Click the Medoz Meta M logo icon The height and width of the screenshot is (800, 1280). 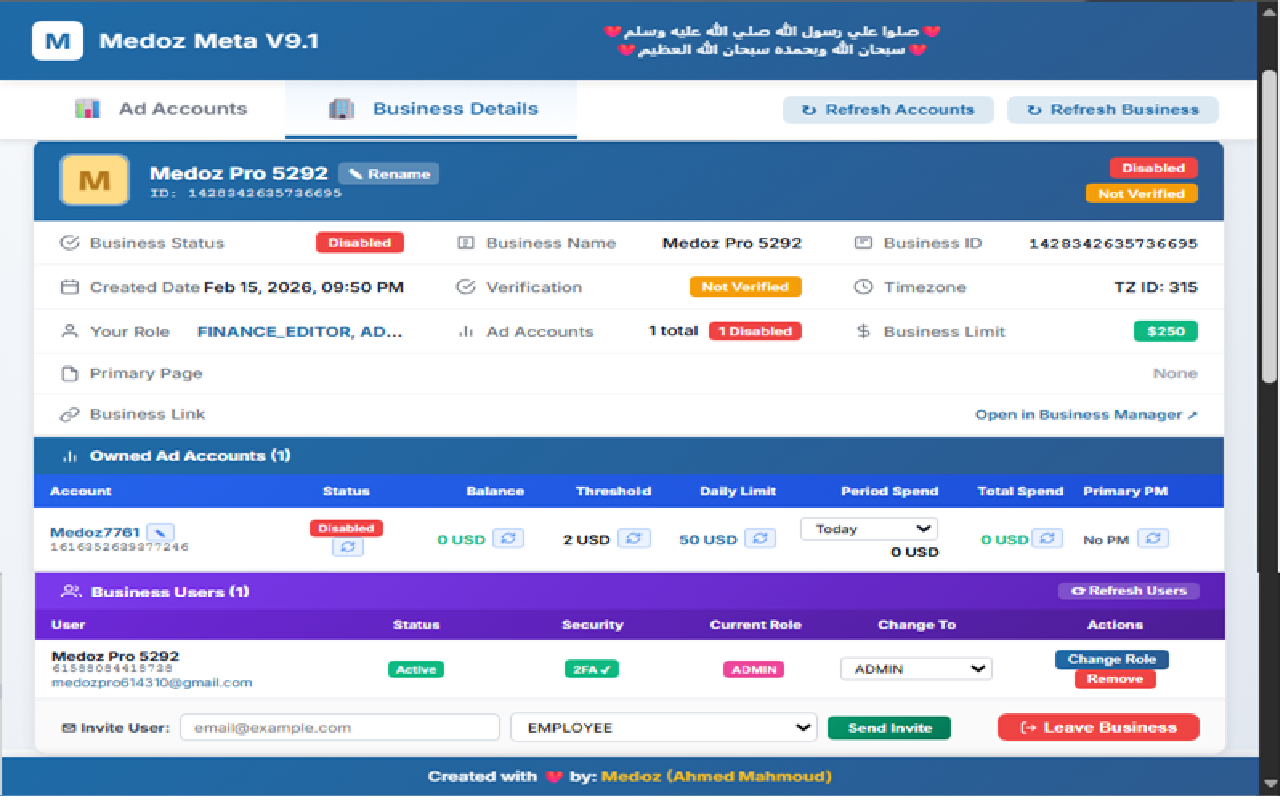(58, 41)
